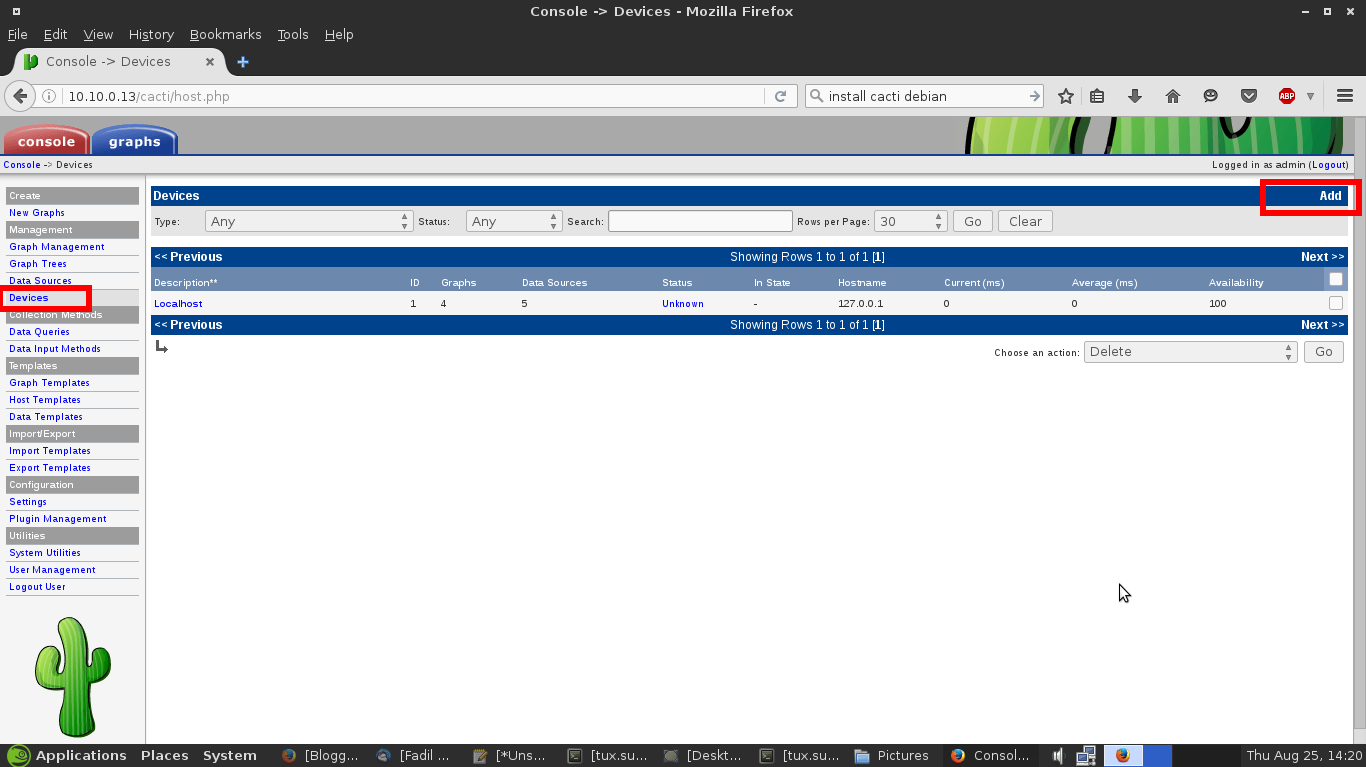Viewport: 1366px width, 767px height.
Task: Tick the select-all checkbox in table header
Action: tap(1336, 280)
